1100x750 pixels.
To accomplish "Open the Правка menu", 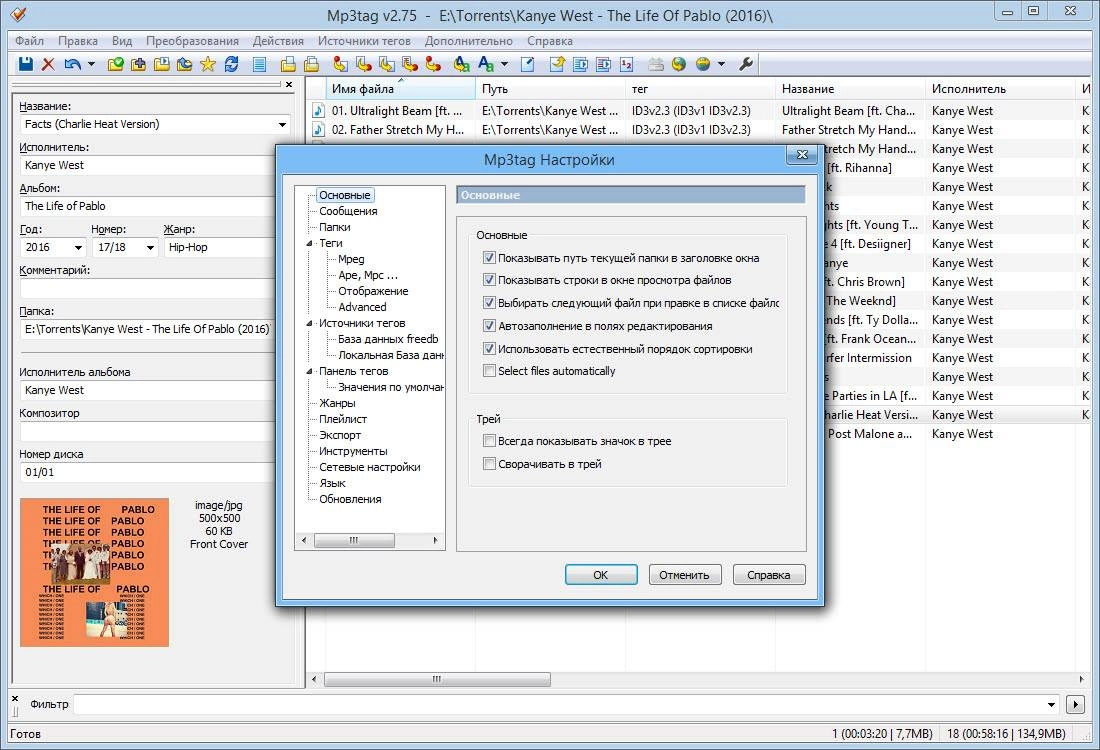I will (x=78, y=41).
